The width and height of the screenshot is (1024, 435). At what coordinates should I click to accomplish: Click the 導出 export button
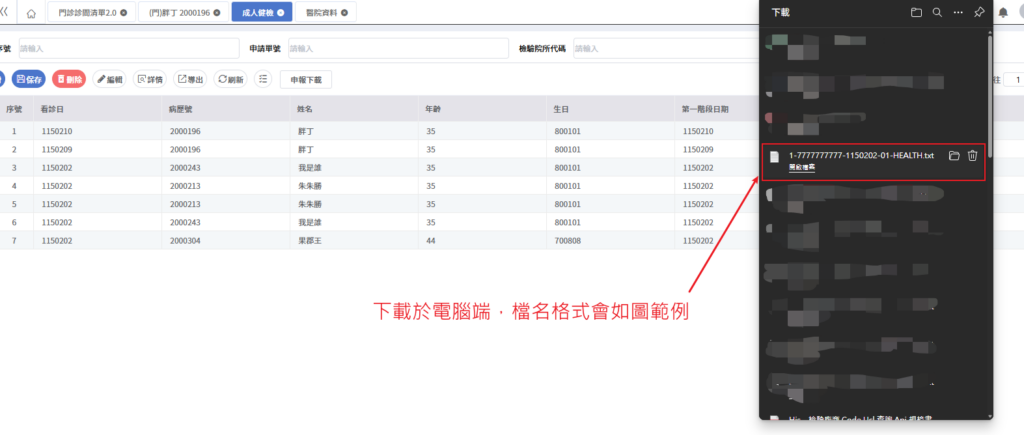[191, 79]
